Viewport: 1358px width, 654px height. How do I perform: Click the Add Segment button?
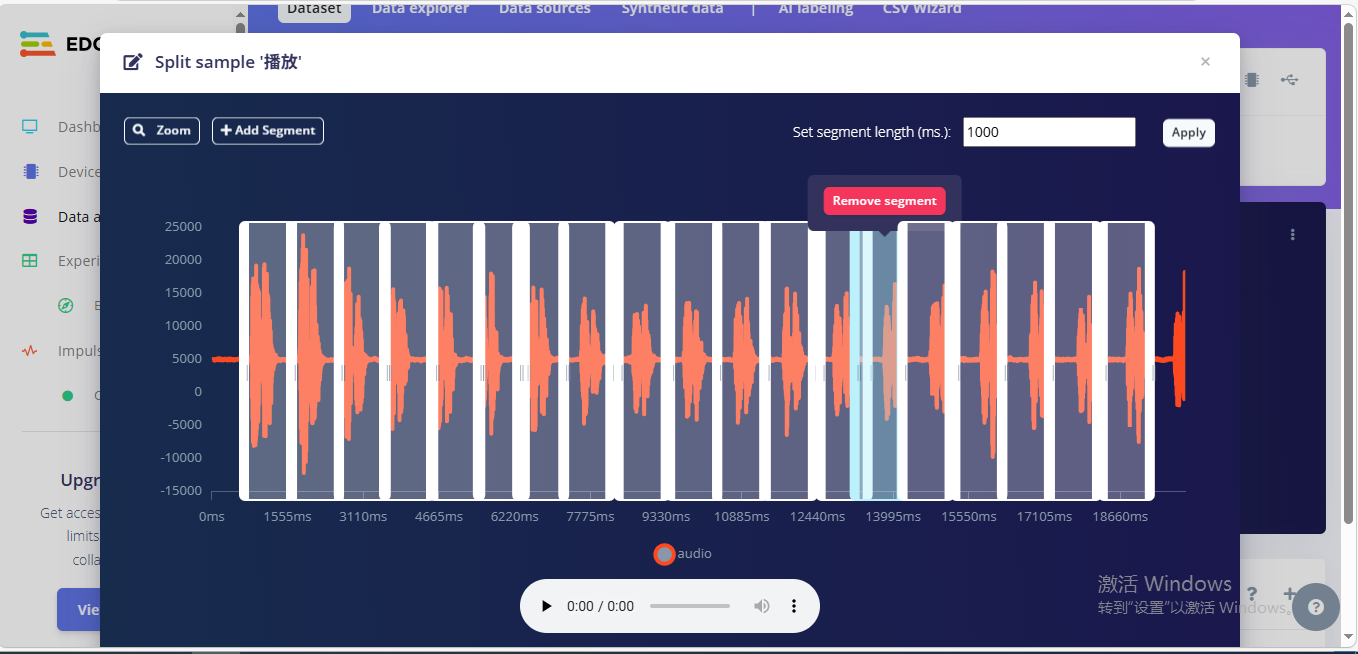point(268,131)
